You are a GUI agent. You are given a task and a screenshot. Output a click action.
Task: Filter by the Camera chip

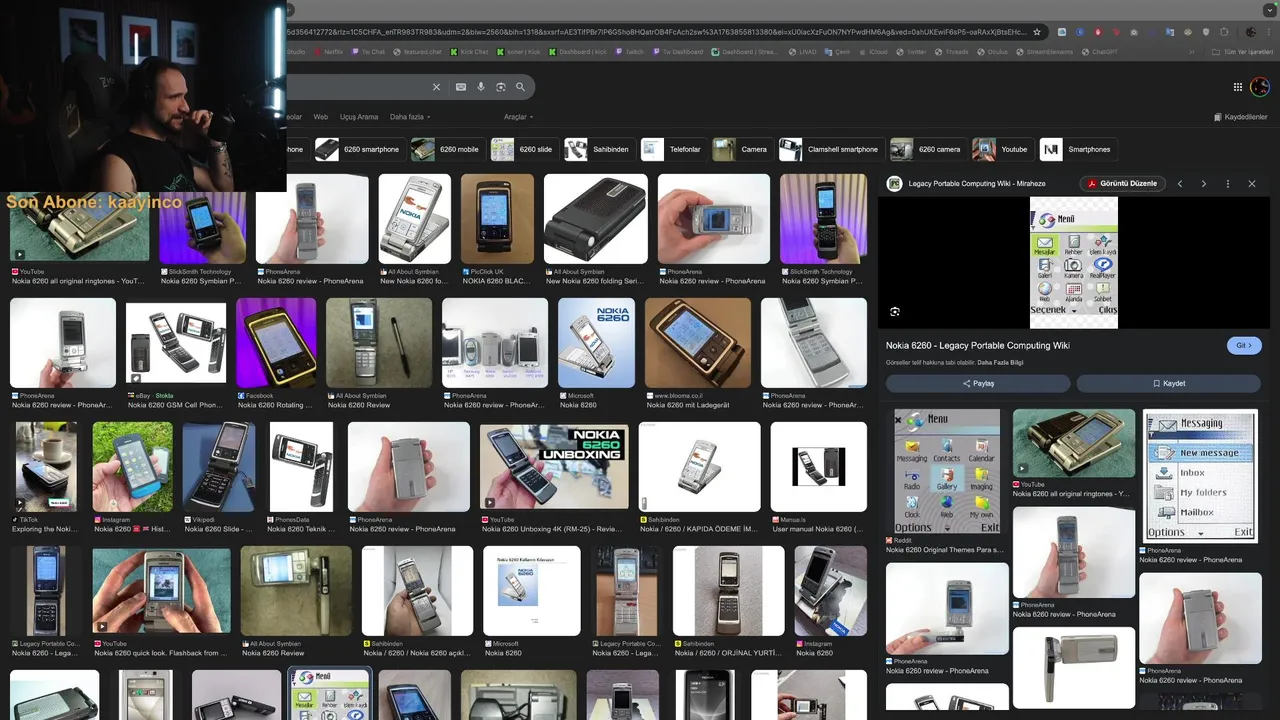pos(742,149)
